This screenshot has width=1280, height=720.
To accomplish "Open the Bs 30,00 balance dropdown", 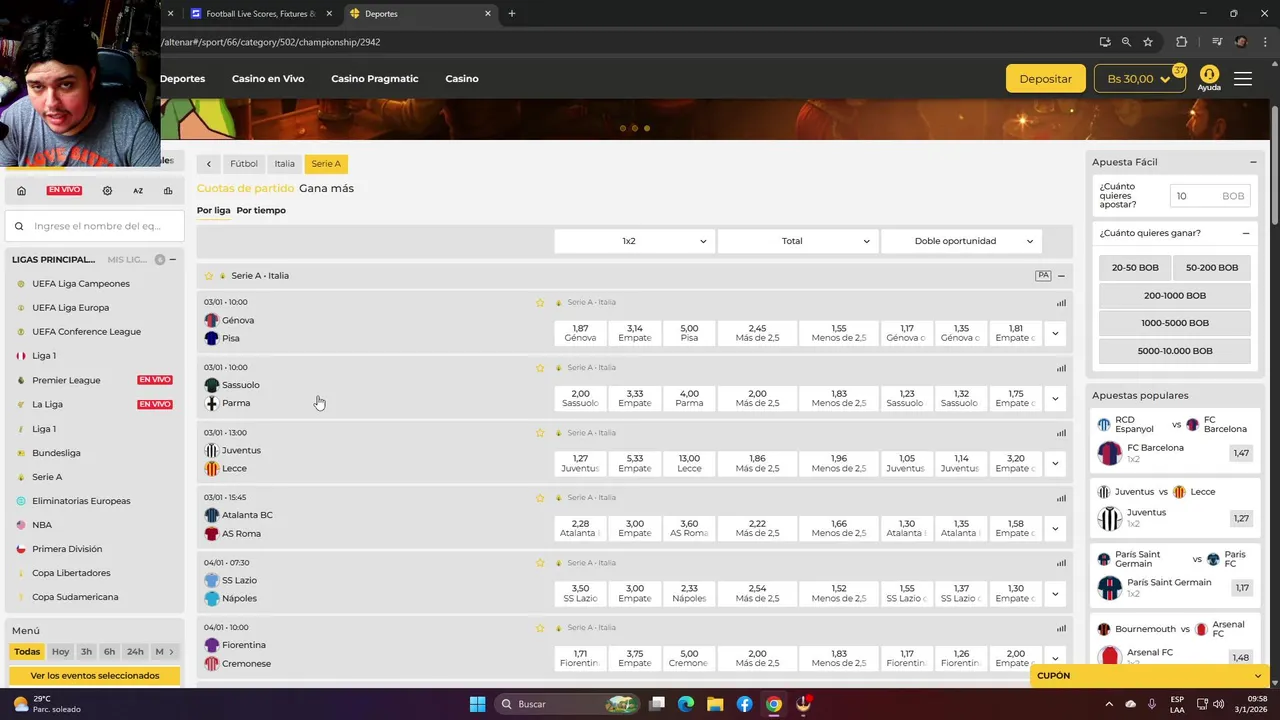I will 1139,79.
